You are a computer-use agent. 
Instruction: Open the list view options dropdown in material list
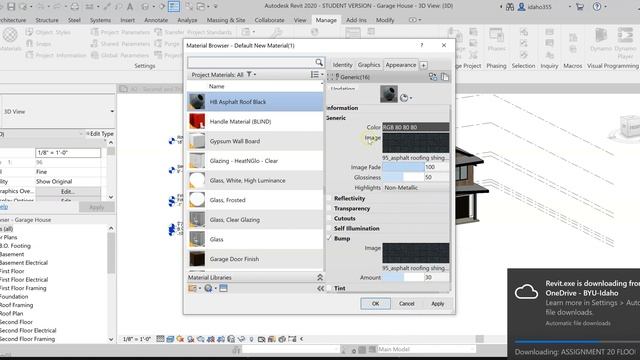click(317, 75)
